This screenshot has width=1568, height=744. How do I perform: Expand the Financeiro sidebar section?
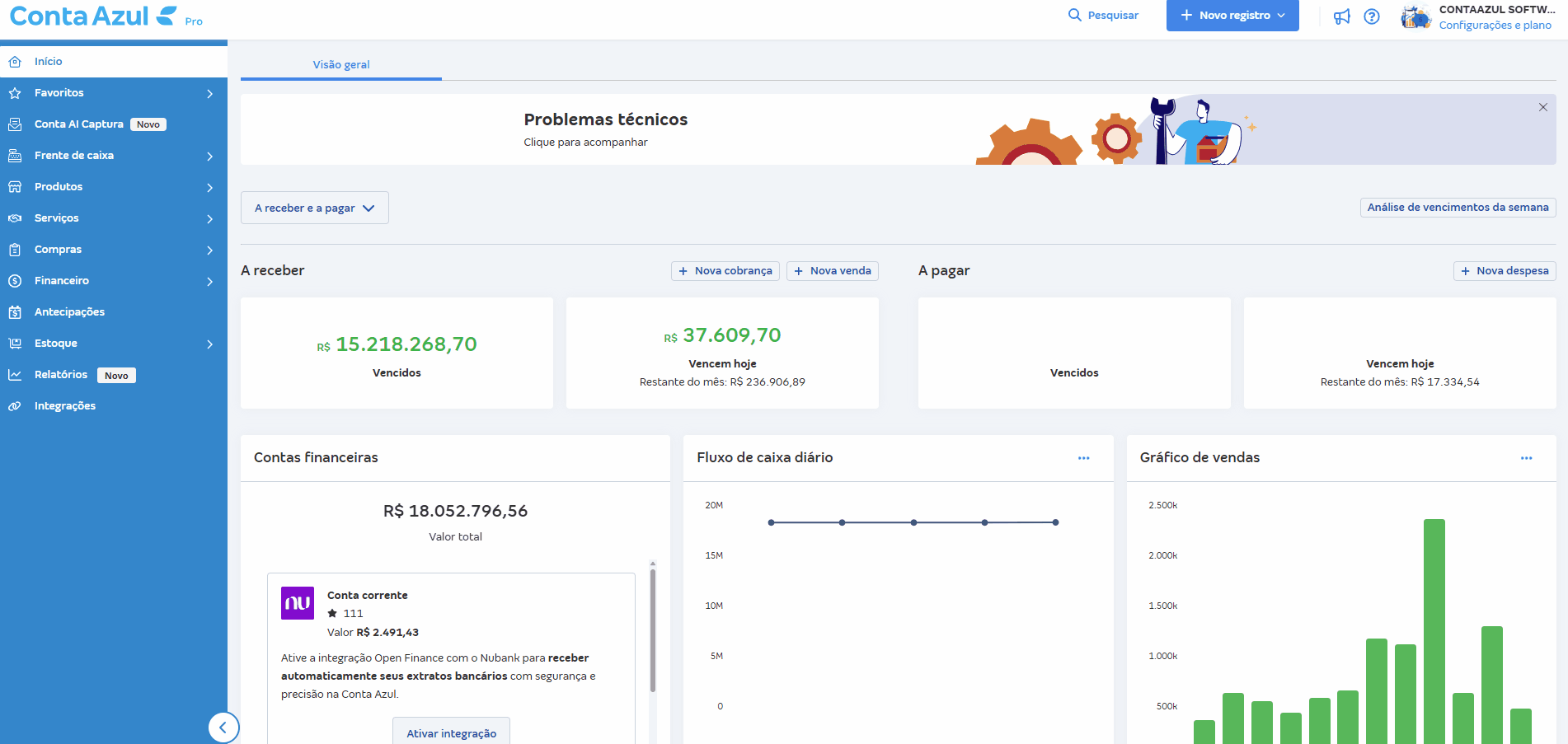click(x=114, y=281)
